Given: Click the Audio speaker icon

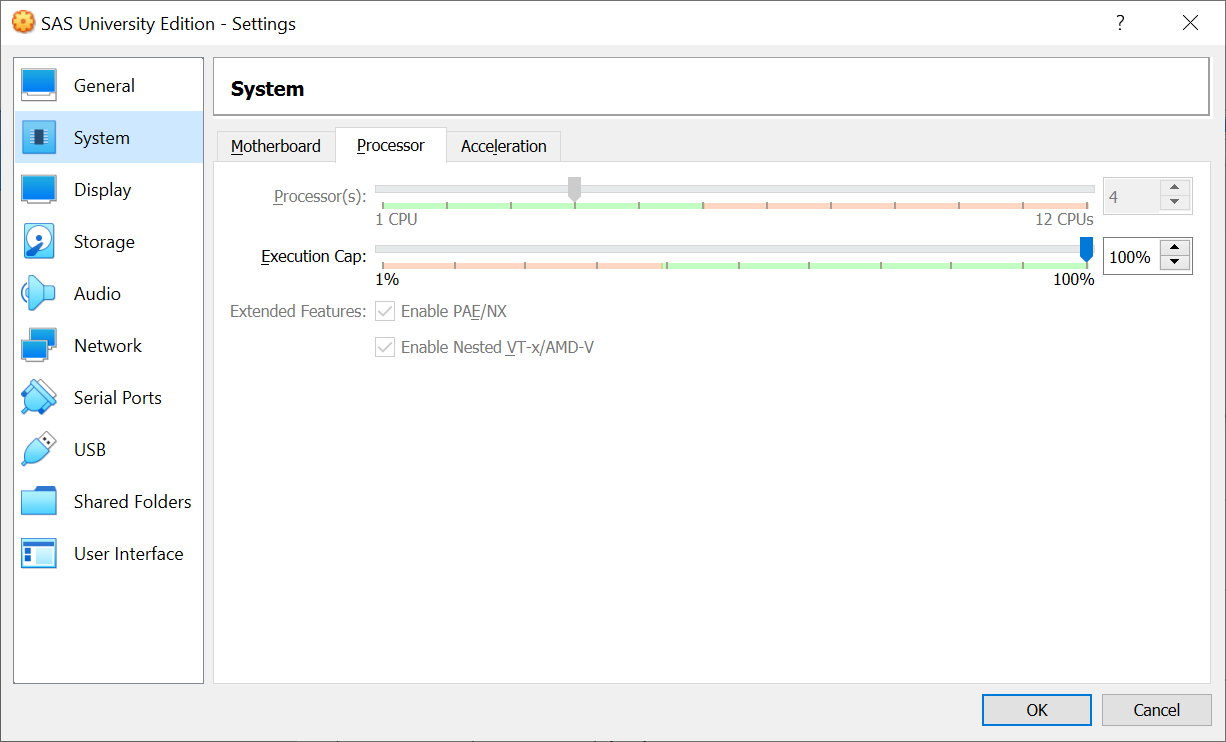Looking at the screenshot, I should pos(39,294).
